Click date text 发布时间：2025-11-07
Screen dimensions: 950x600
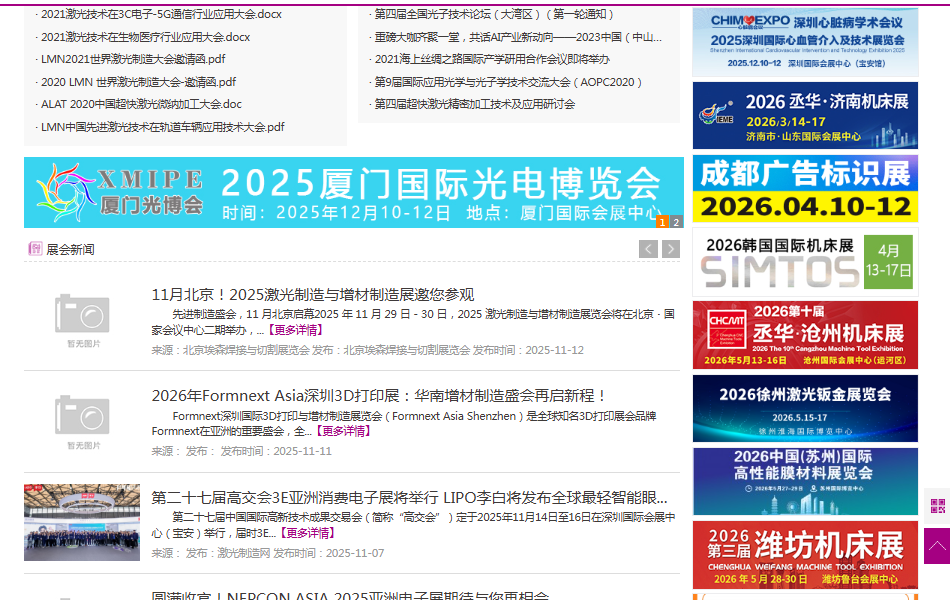click(328, 553)
